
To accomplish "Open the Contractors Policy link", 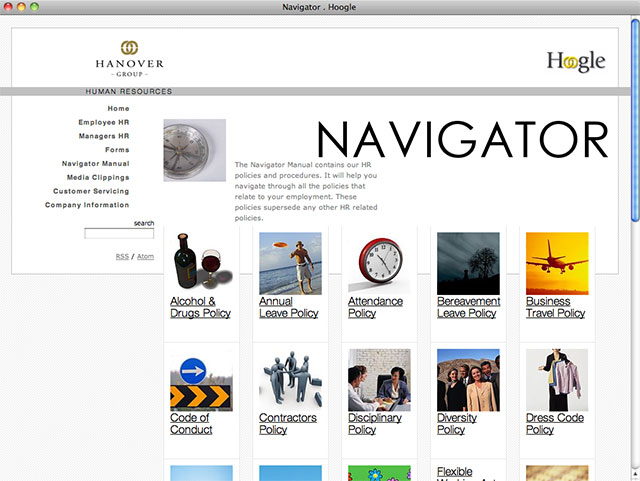I will [288, 423].
